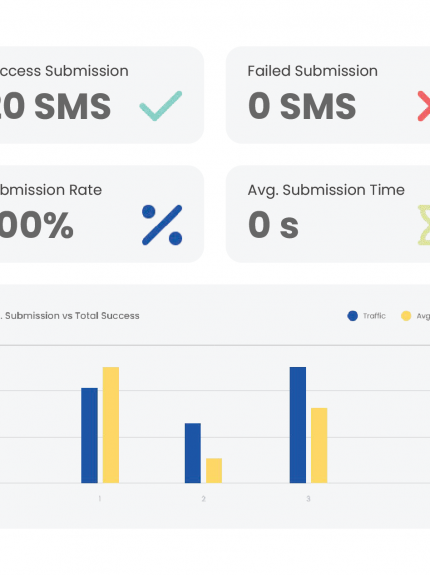This screenshot has height=575, width=430.
Task: Click the 0 SMS failed count value
Action: coord(302,106)
